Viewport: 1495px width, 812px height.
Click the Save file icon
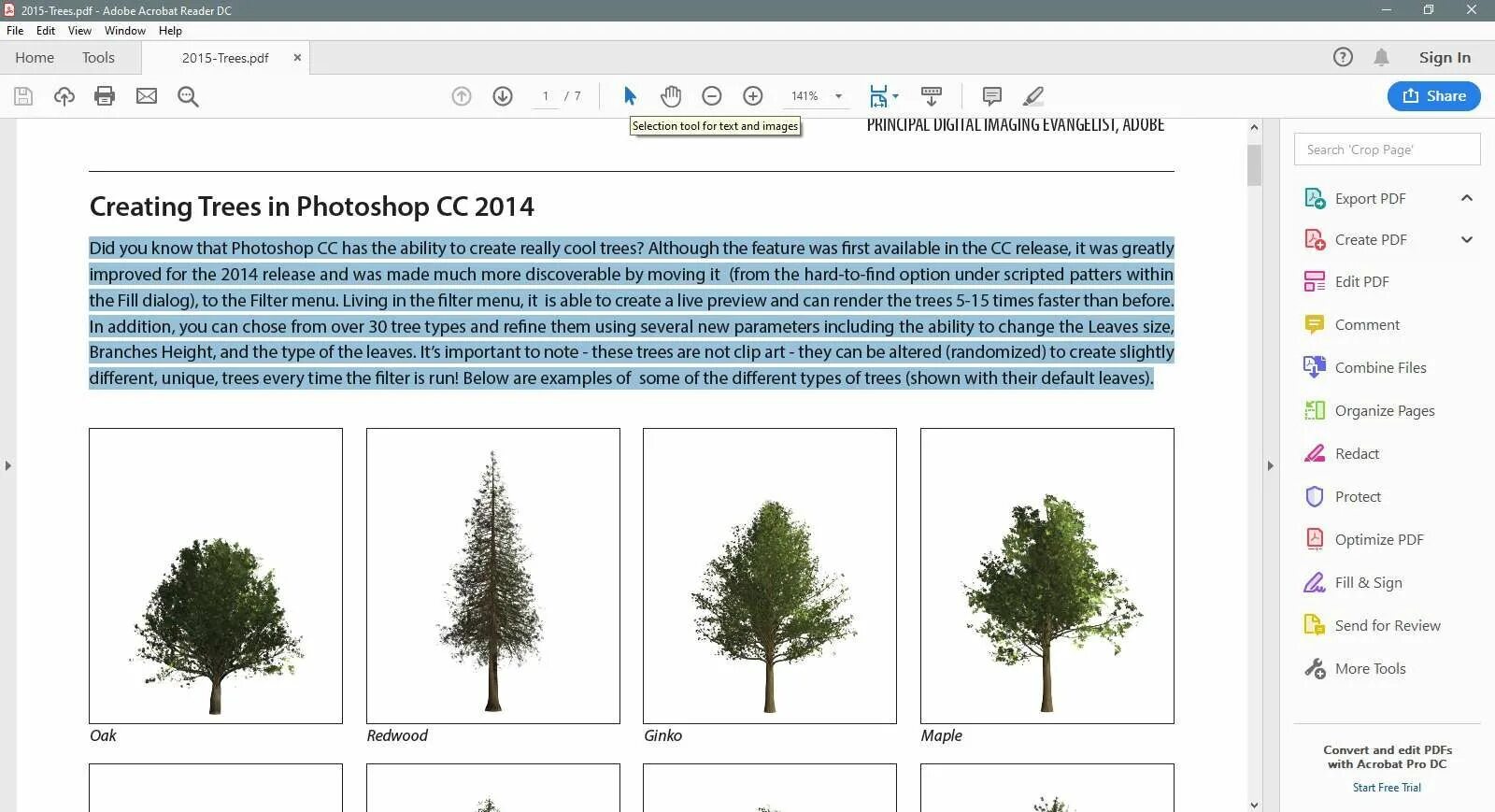coord(23,96)
